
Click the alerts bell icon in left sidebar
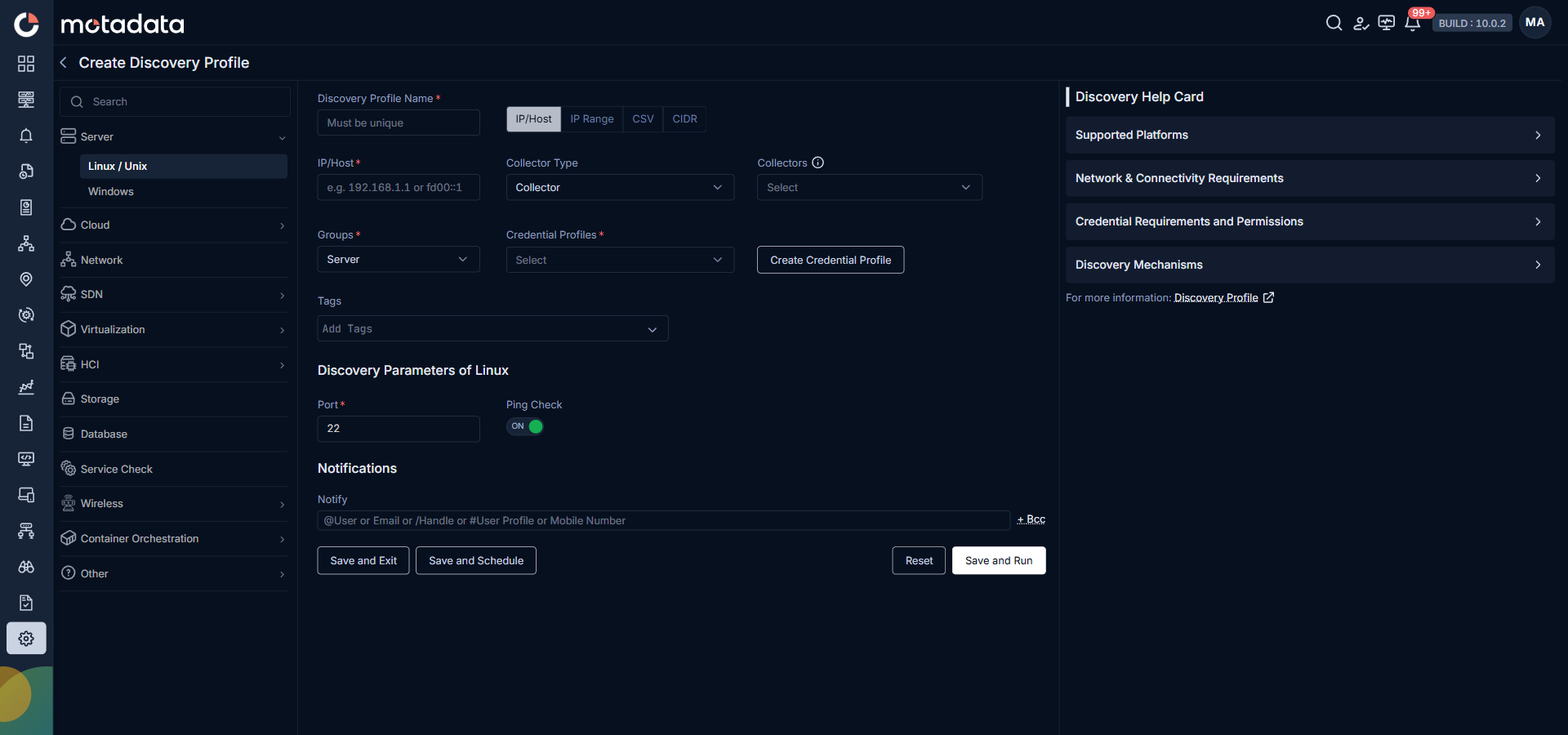[26, 136]
